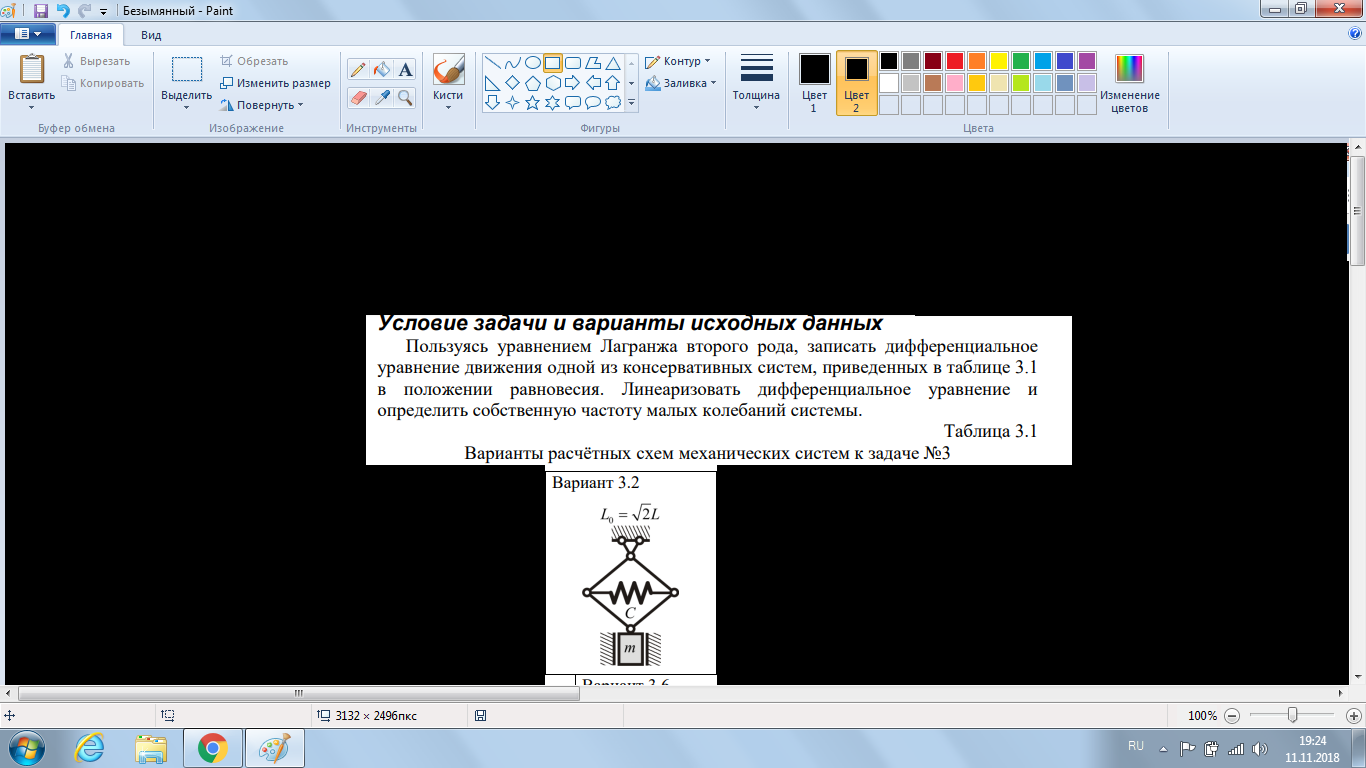Activate the Magnifier tool
This screenshot has height=768, width=1366.
coord(405,97)
